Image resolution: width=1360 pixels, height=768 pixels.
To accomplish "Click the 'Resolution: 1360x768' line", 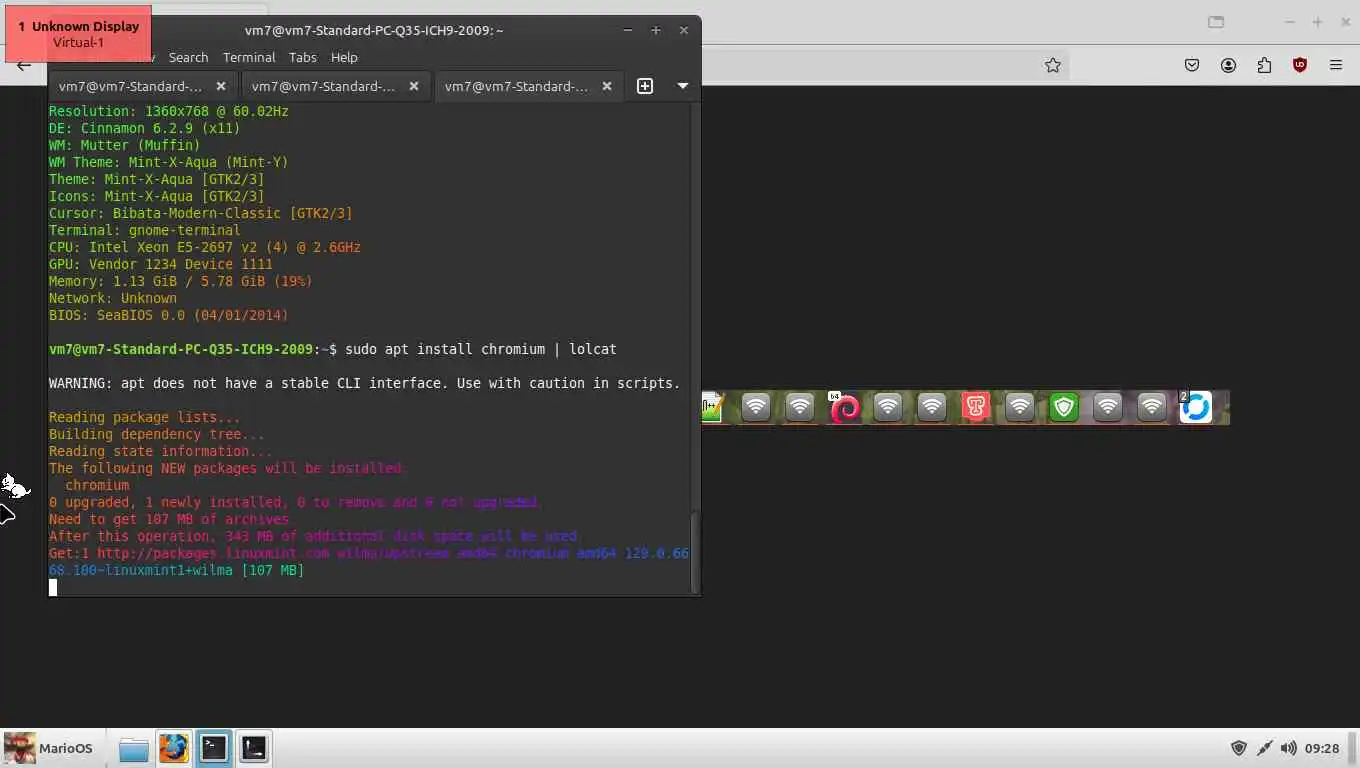I will pyautogui.click(x=169, y=111).
